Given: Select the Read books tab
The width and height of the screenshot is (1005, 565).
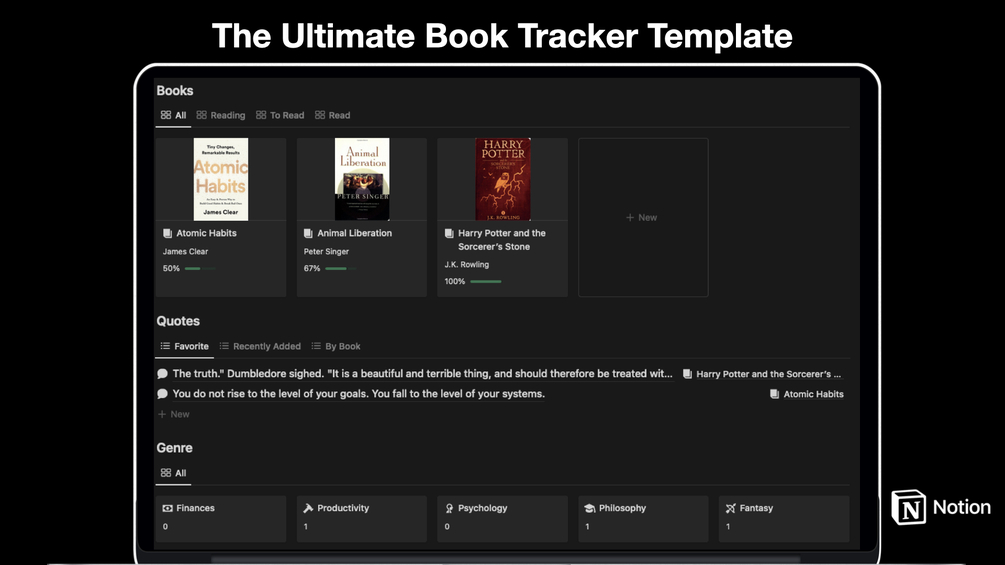Looking at the screenshot, I should [333, 115].
